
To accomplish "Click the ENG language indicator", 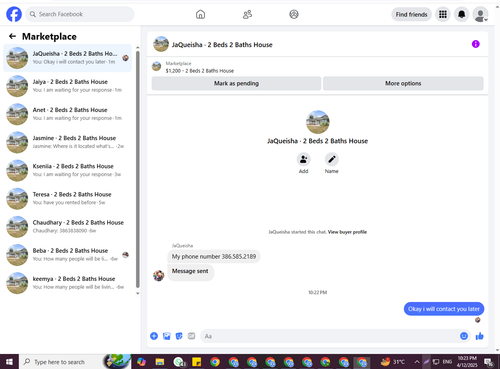I will 447,362.
